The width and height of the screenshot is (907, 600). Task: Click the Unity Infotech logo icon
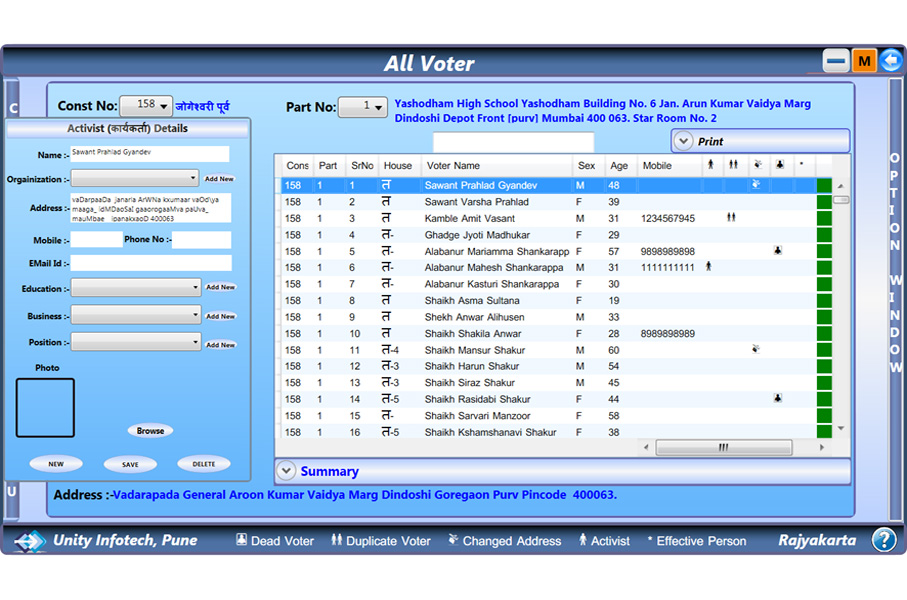pyautogui.click(x=30, y=541)
